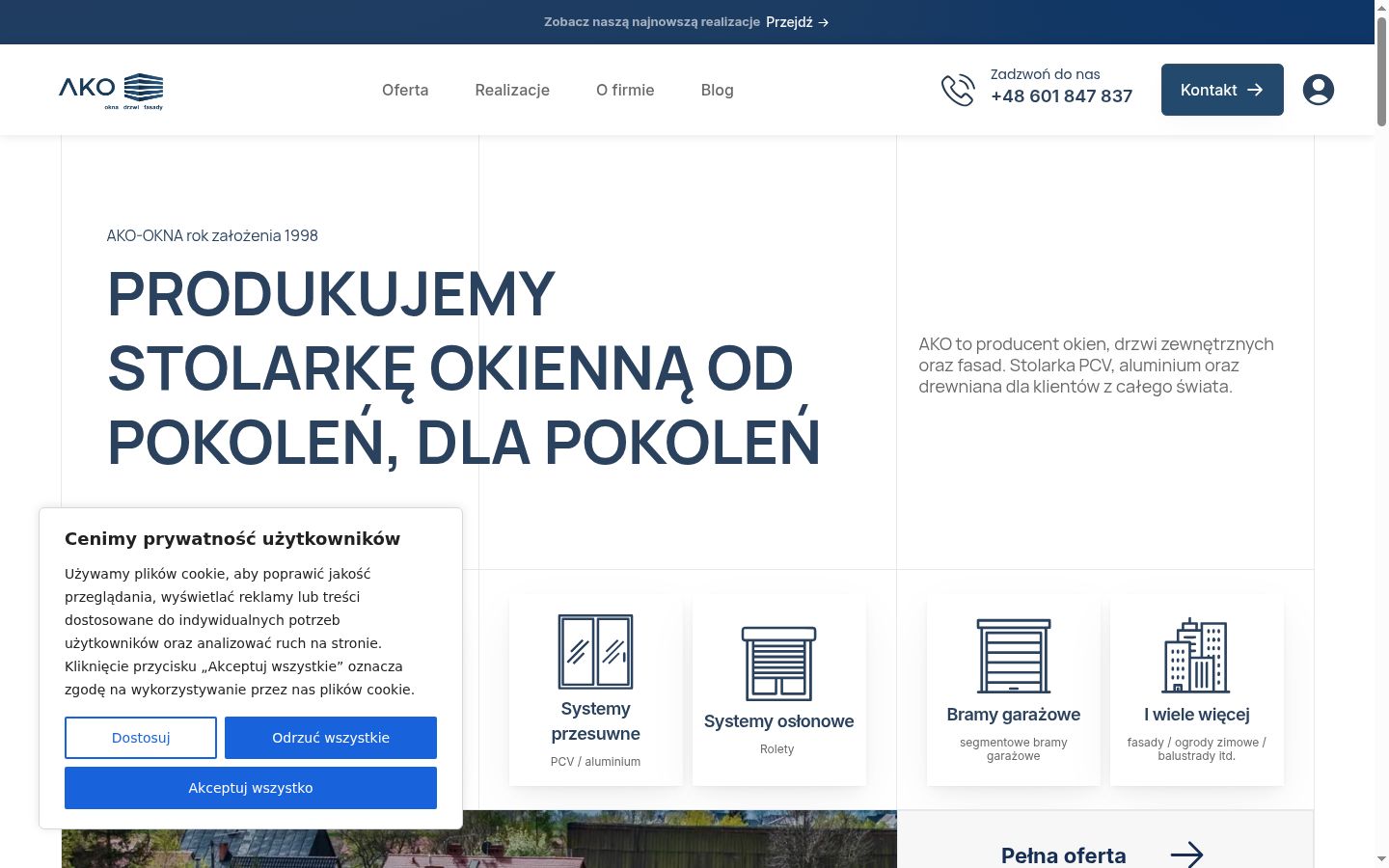This screenshot has width=1389, height=868.
Task: Go to the Realizacje page
Action: coord(512,90)
